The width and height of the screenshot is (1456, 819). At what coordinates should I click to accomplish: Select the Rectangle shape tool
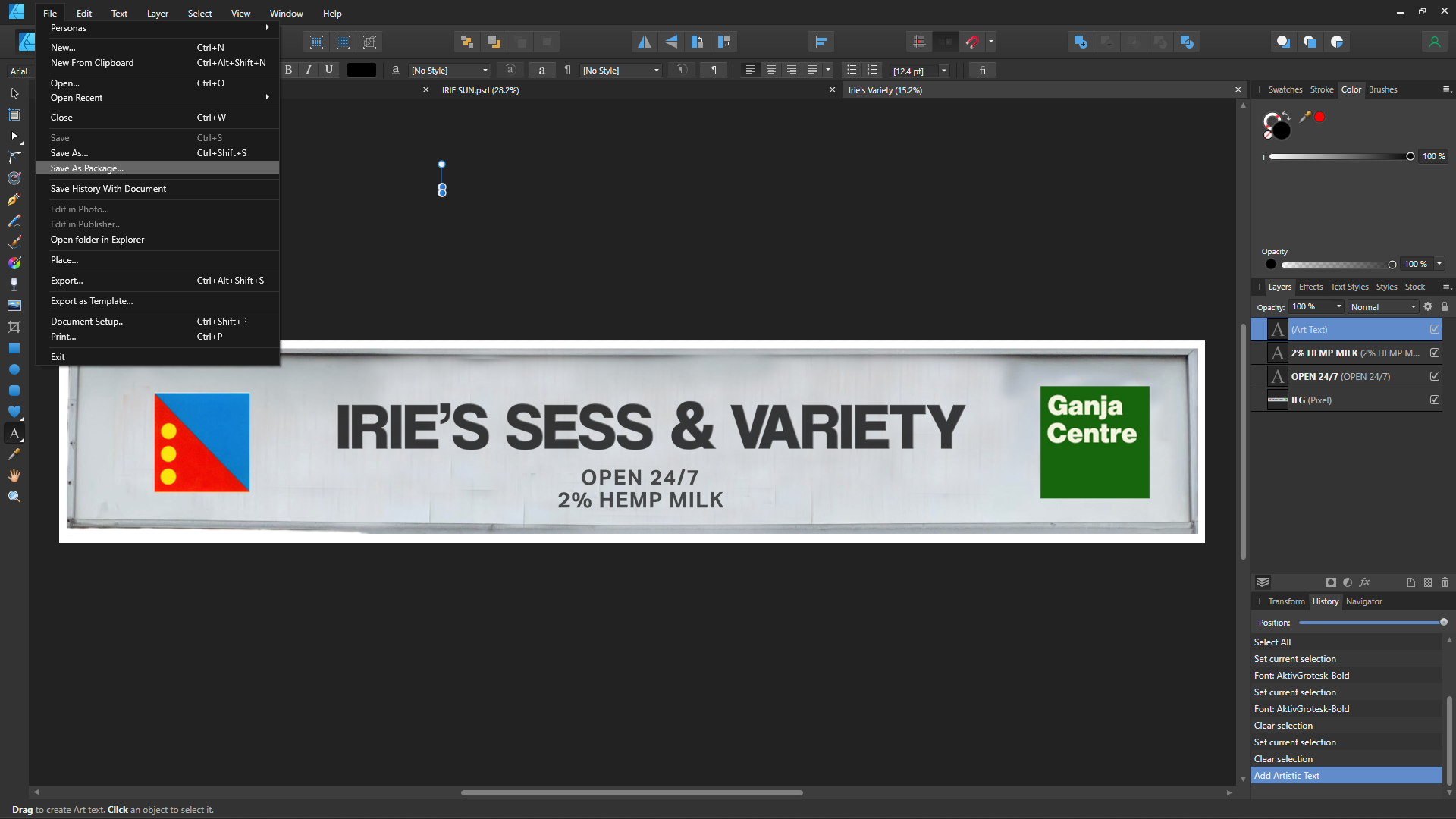[x=14, y=348]
